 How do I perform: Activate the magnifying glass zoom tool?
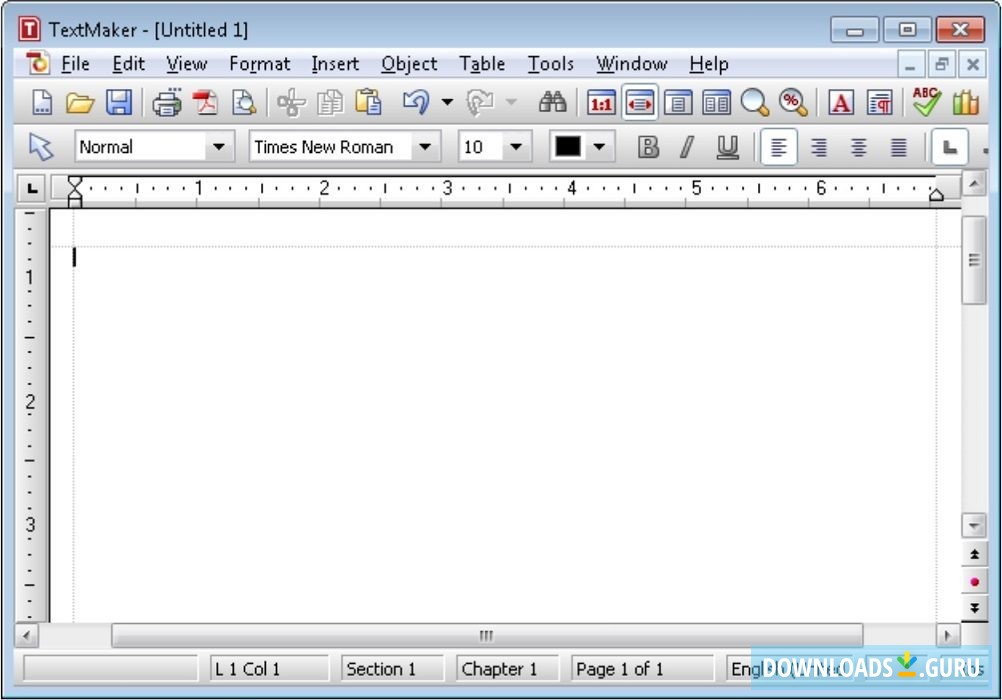(x=755, y=102)
